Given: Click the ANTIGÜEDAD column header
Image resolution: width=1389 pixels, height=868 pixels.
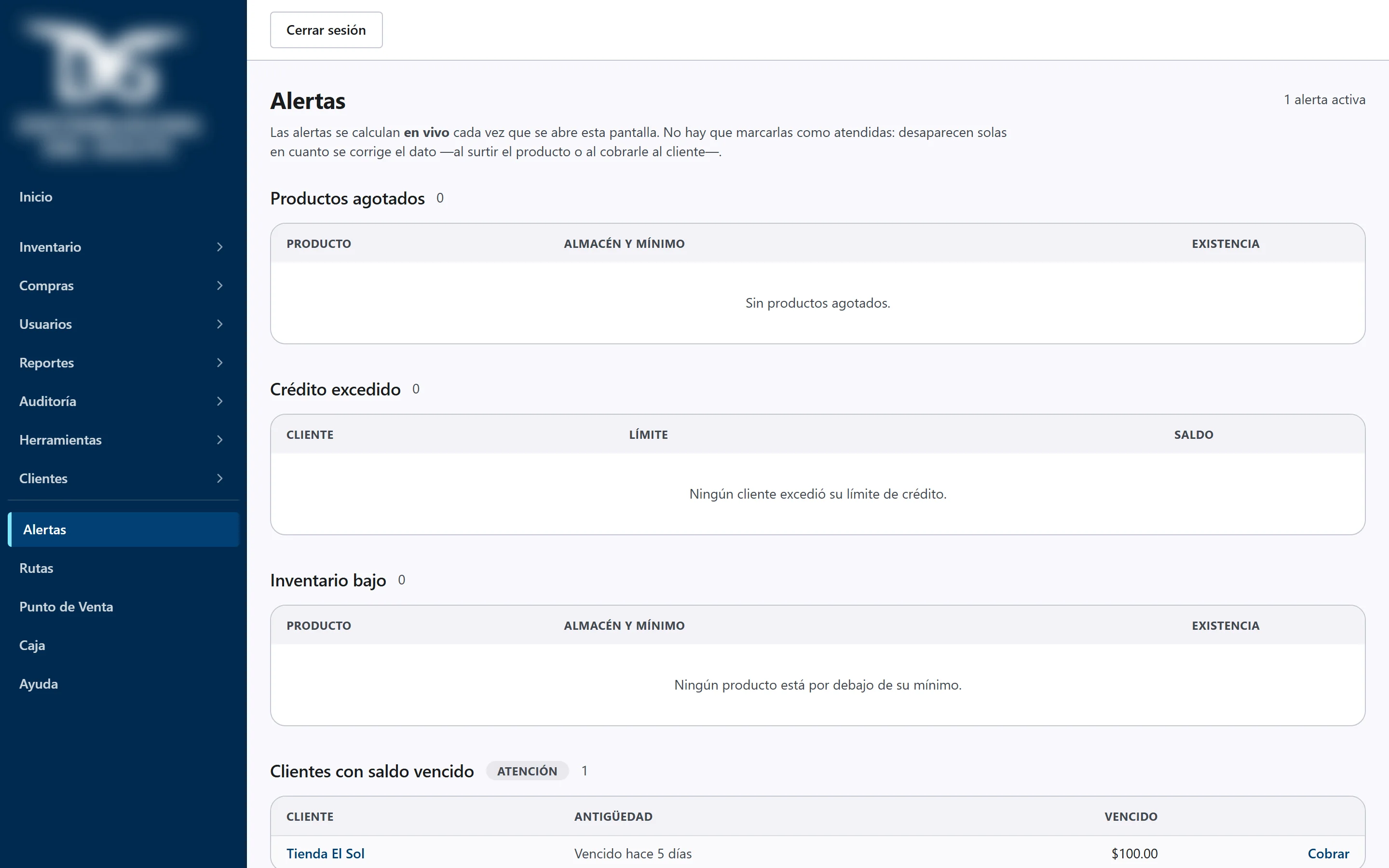Looking at the screenshot, I should click(x=613, y=816).
